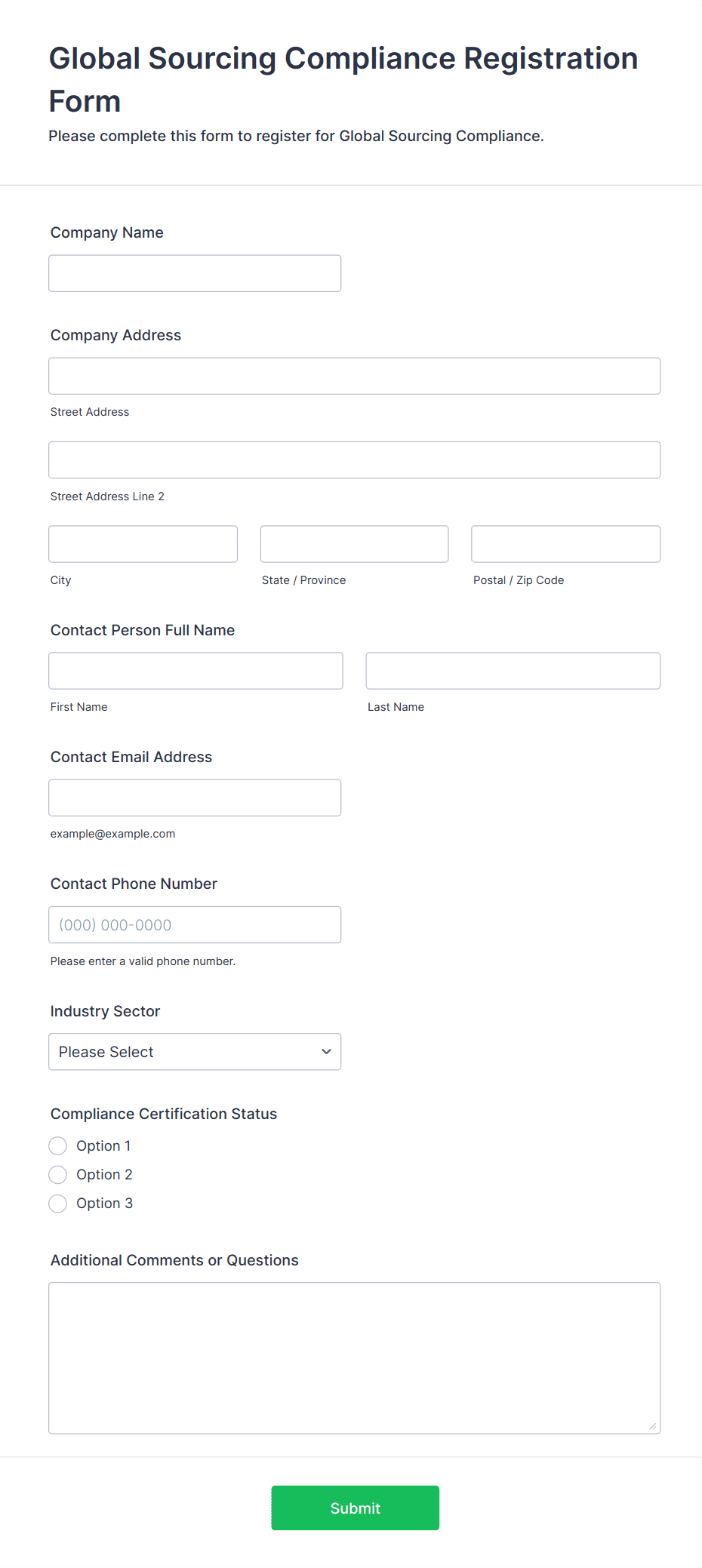
Task: Click the Company Name text field
Action: click(x=195, y=273)
